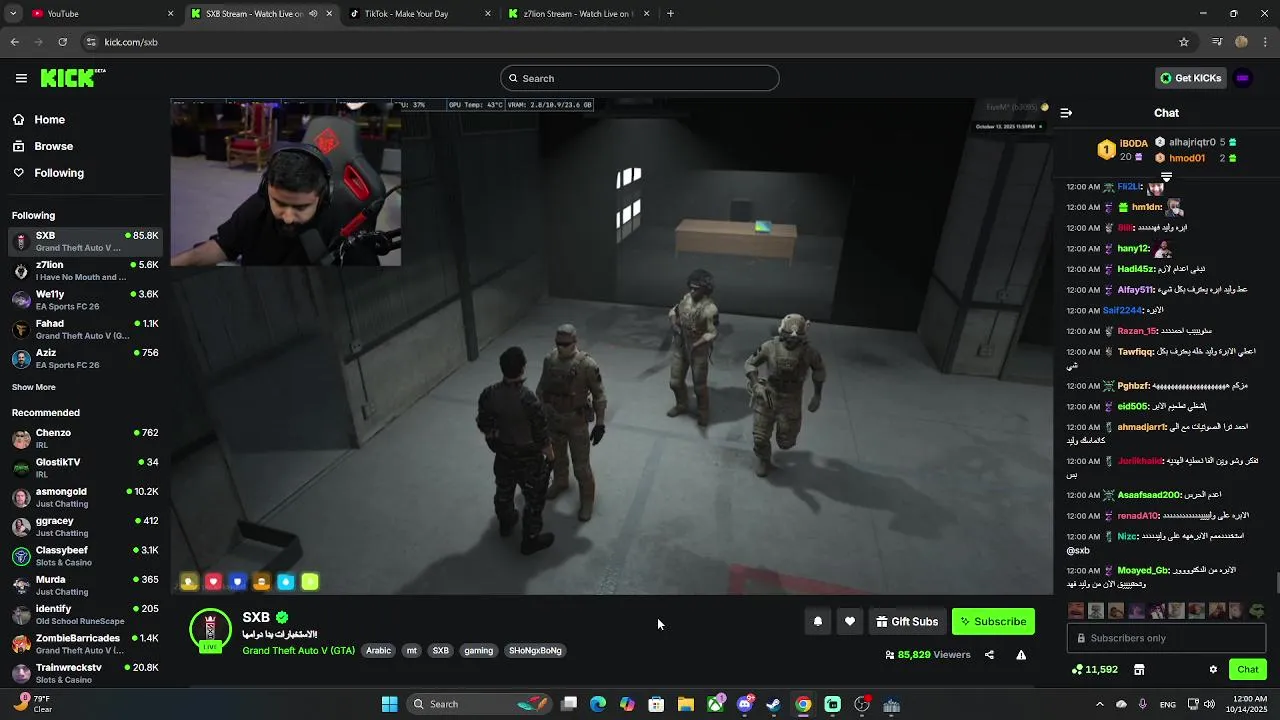Go back with browser back arrow
Screen dimensions: 1280x720
tap(14, 42)
